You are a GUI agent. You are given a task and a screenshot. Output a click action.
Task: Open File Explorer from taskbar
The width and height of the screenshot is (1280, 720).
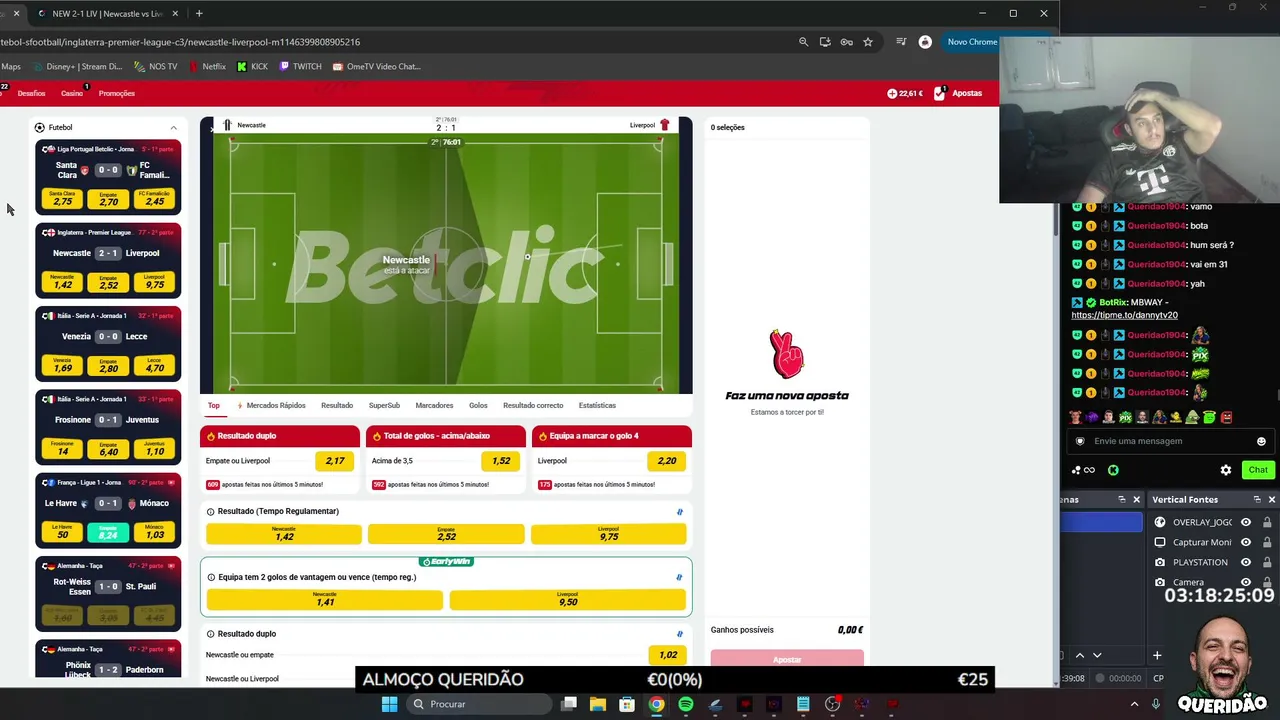tap(598, 704)
